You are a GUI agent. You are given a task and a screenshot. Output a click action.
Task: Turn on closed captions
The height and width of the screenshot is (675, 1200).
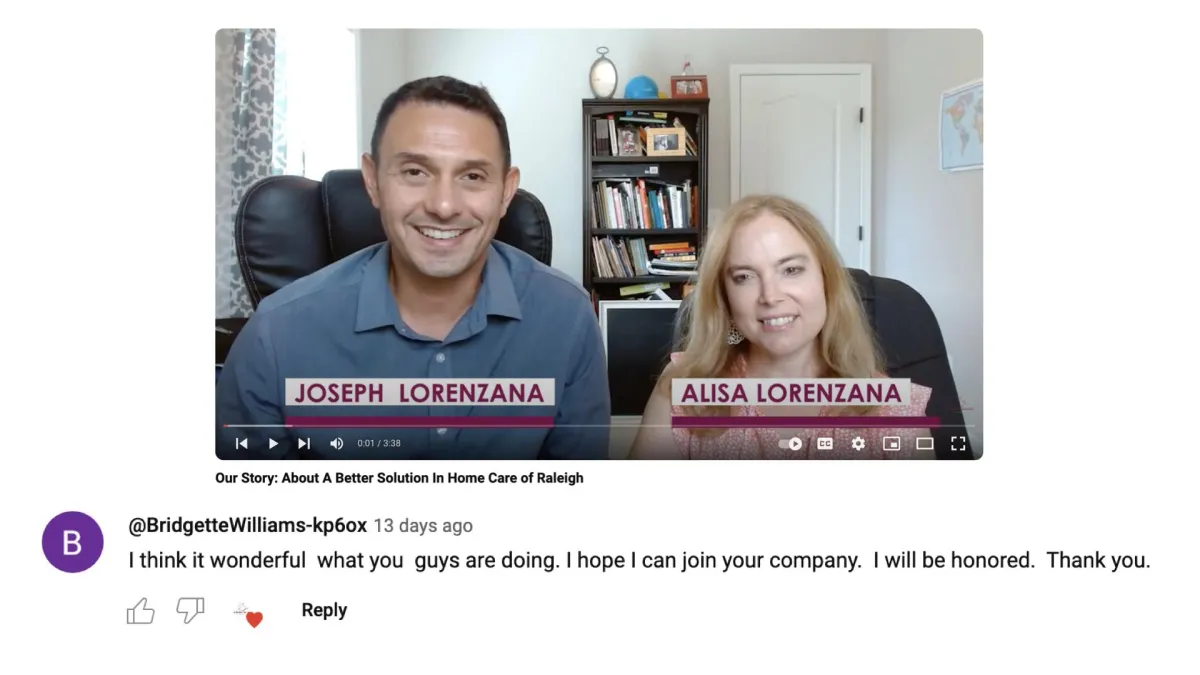click(825, 443)
